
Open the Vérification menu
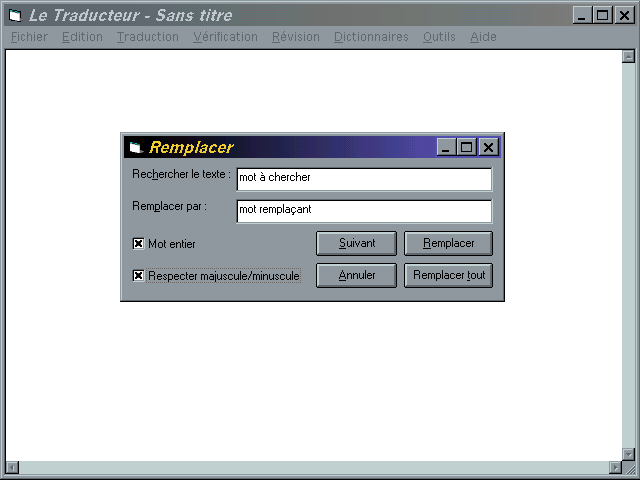225,37
